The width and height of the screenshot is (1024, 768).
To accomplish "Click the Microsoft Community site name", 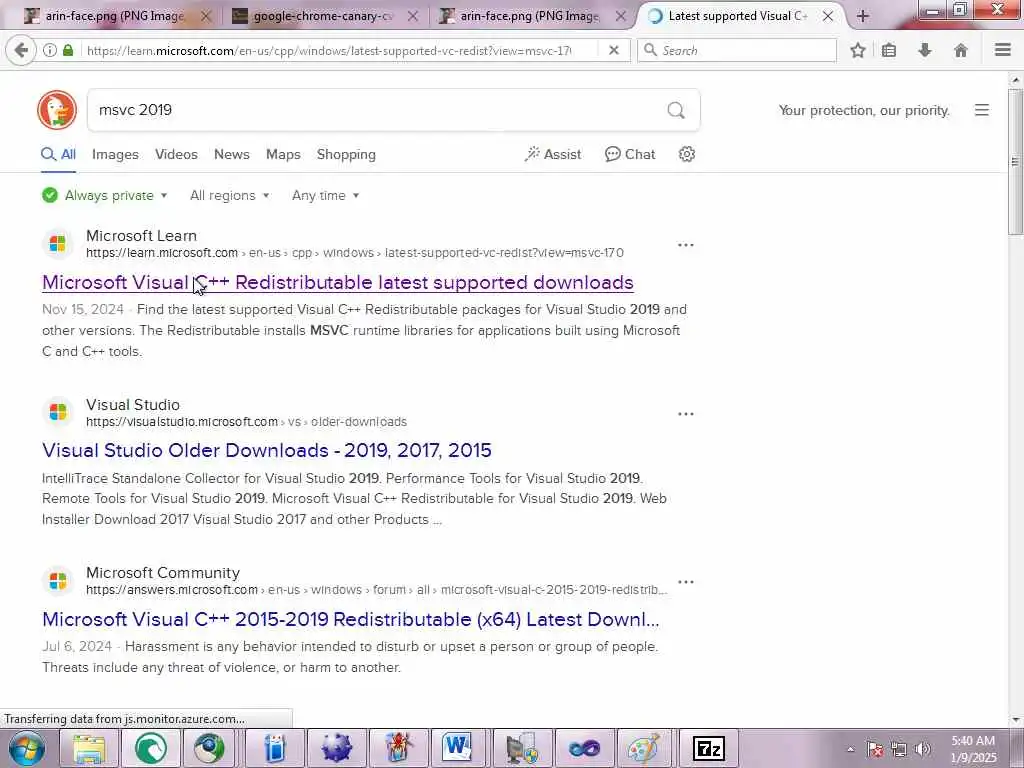I will (x=163, y=573).
